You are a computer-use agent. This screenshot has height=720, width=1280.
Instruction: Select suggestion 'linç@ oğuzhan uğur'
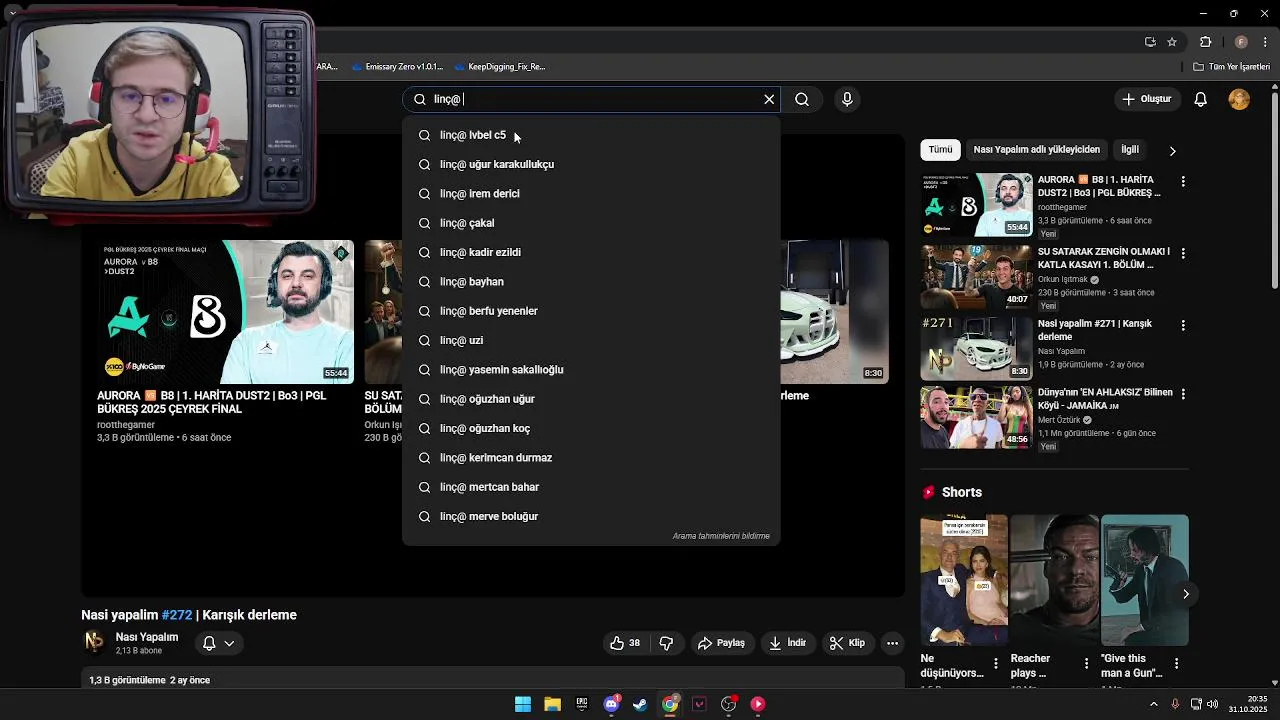pos(591,399)
